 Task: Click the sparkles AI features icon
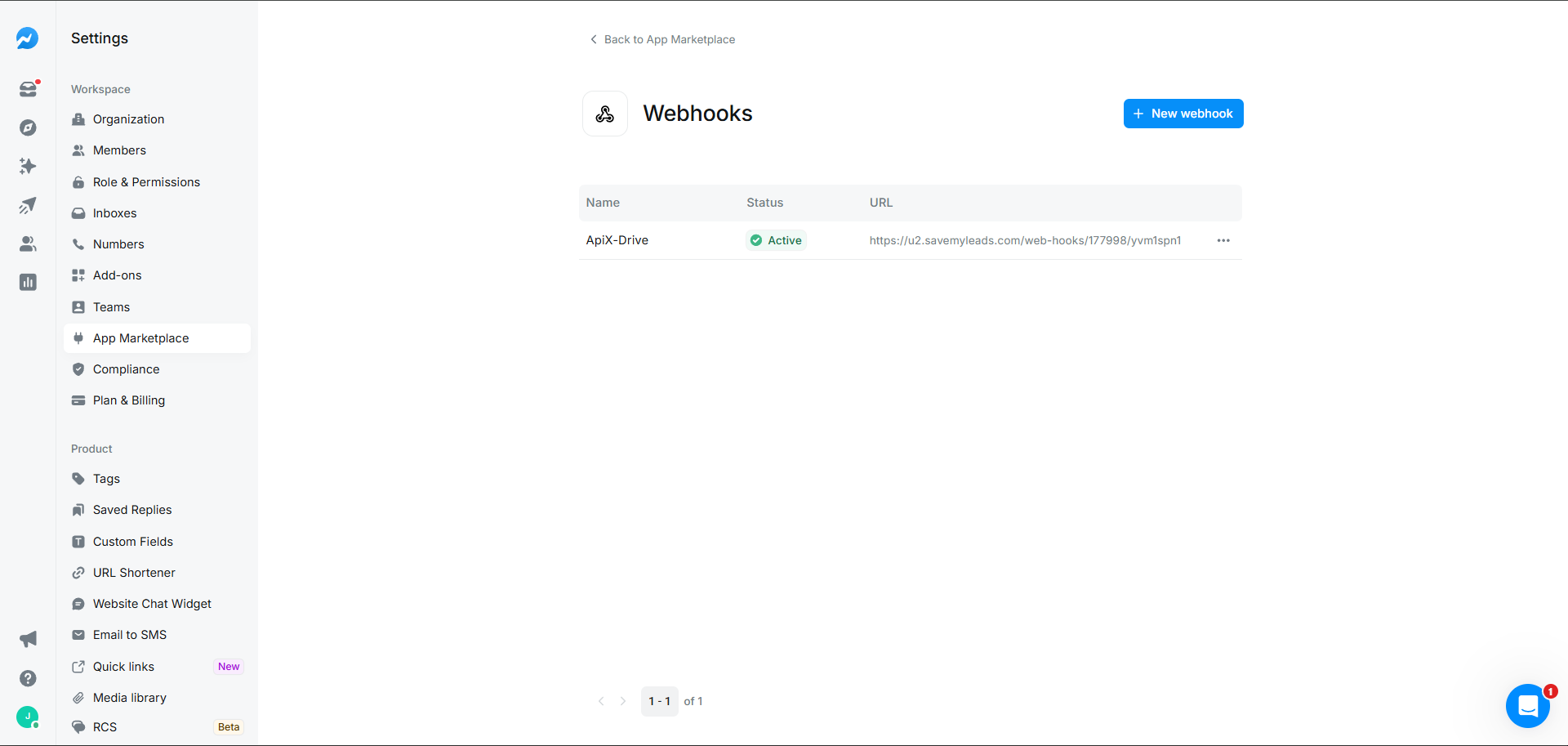(28, 166)
